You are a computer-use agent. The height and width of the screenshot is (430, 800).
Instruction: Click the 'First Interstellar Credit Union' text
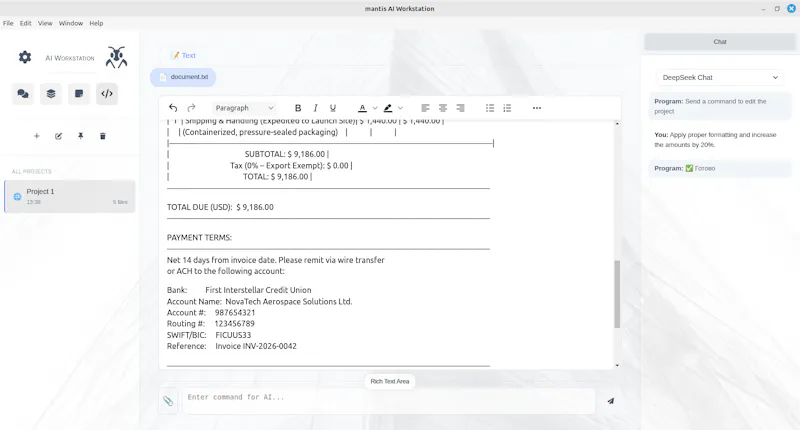pos(258,290)
